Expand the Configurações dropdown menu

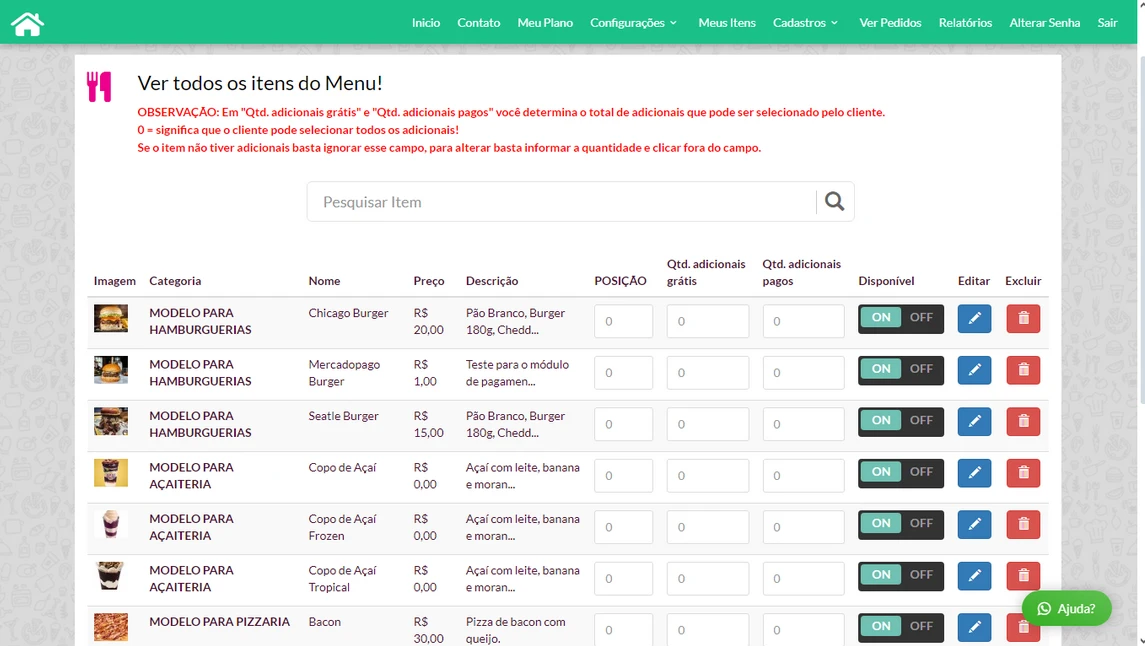(633, 23)
